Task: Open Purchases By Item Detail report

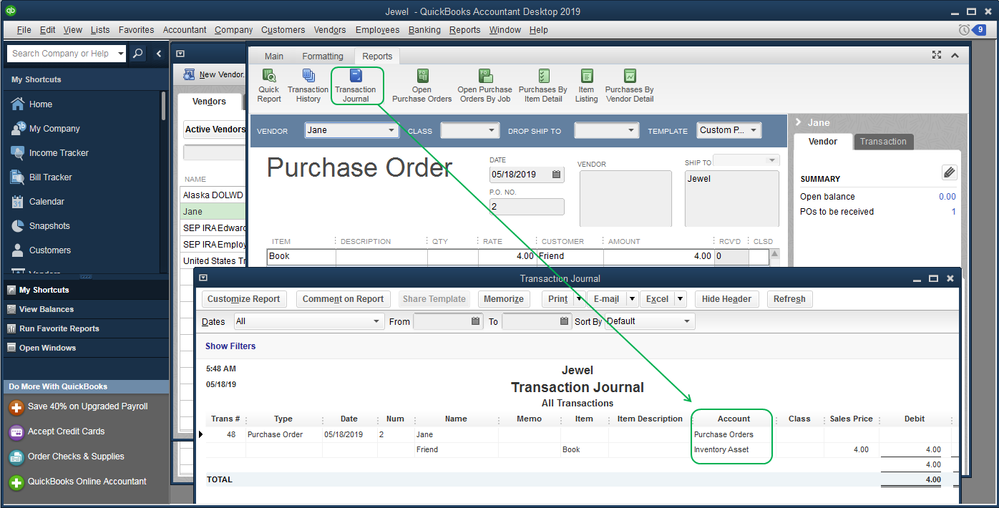Action: click(543, 85)
